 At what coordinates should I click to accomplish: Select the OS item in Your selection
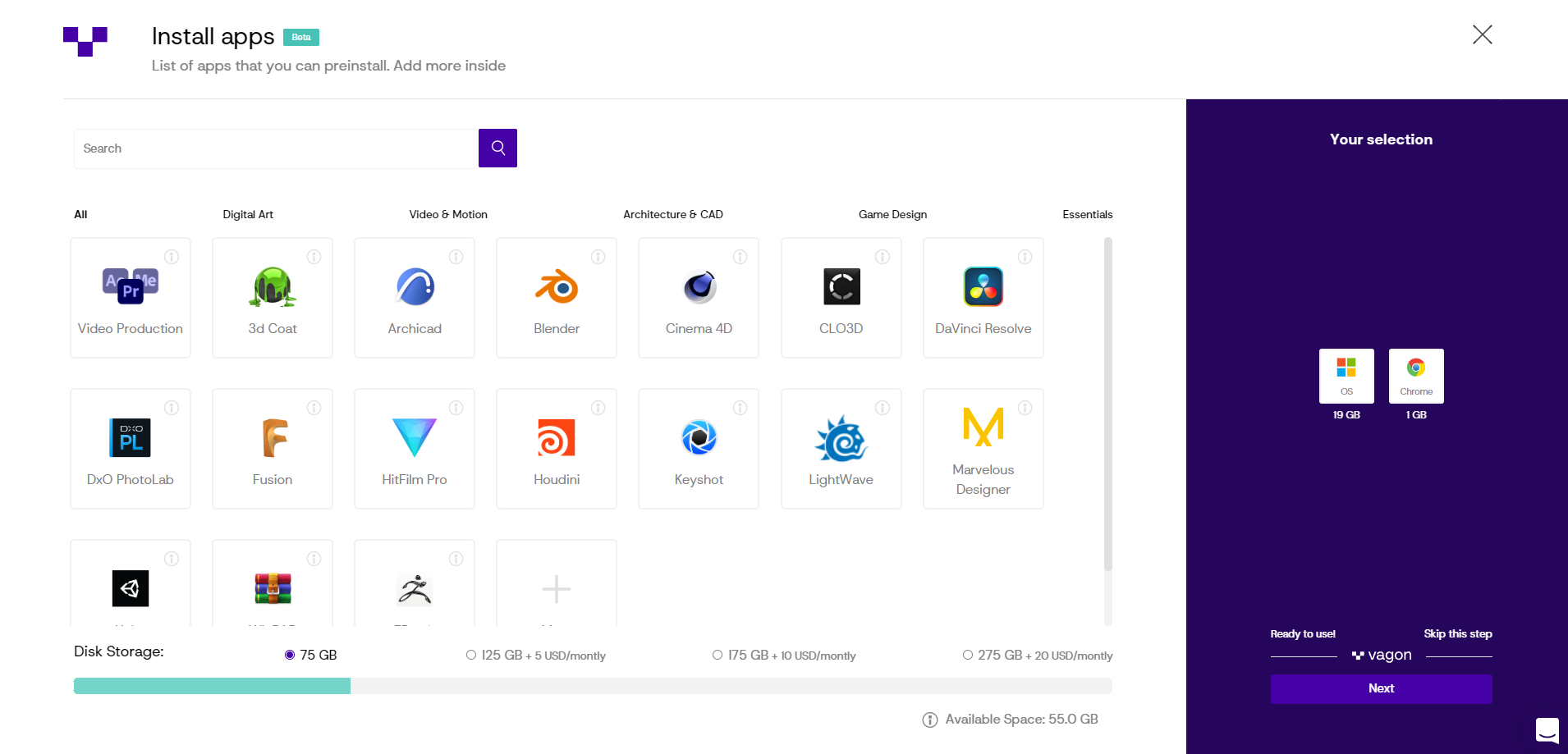point(1346,376)
